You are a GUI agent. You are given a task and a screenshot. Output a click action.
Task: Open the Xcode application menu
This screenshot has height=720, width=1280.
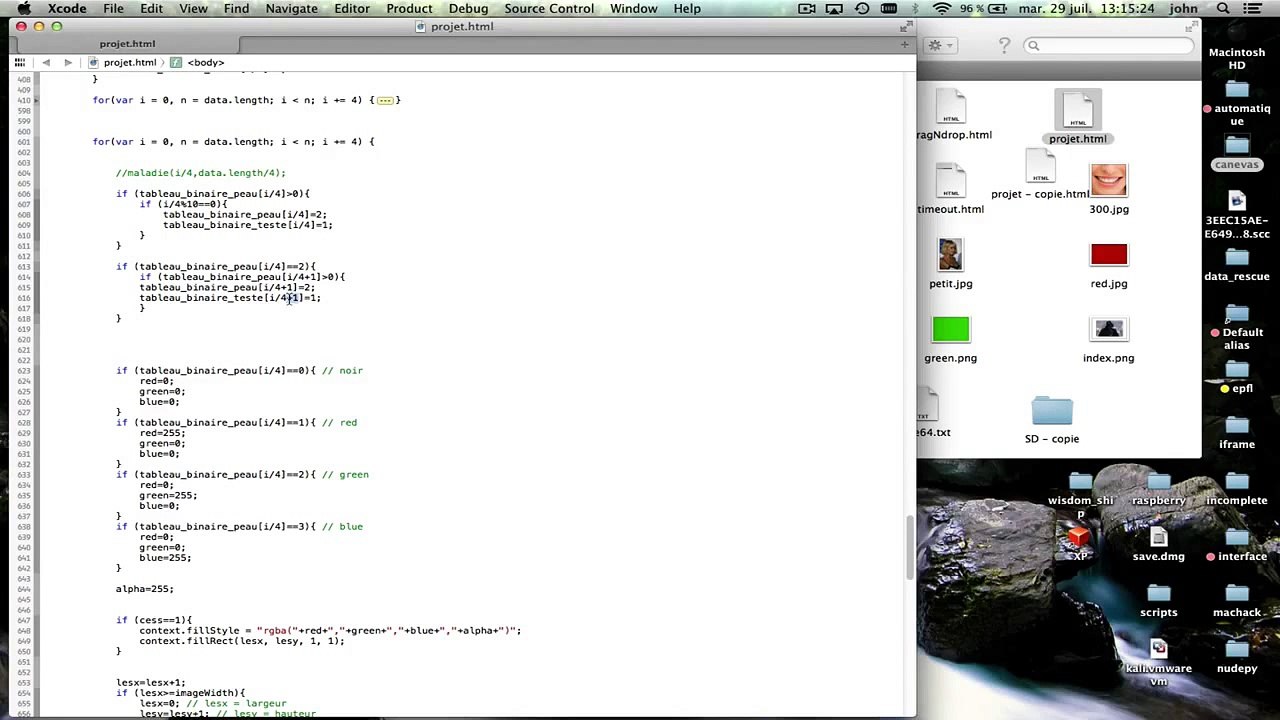click(x=67, y=9)
